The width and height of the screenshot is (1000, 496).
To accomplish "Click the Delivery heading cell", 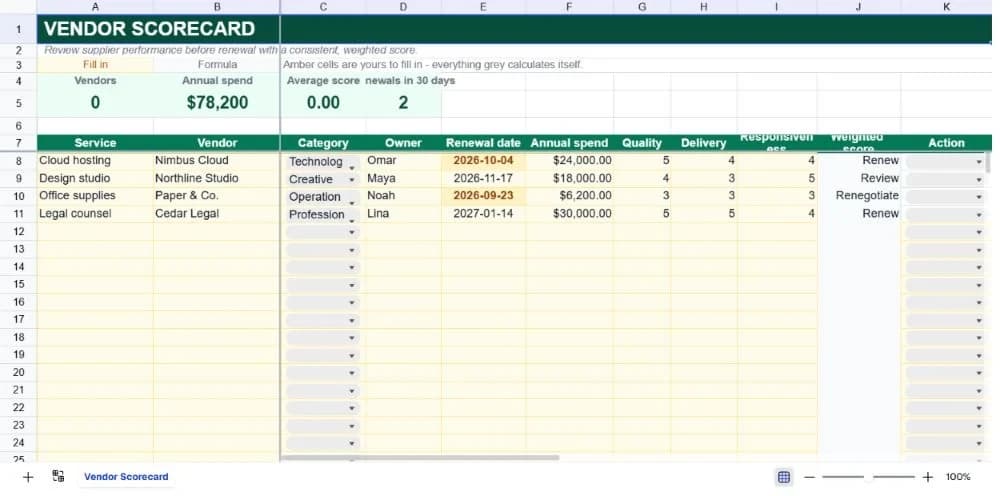I will pos(703,143).
